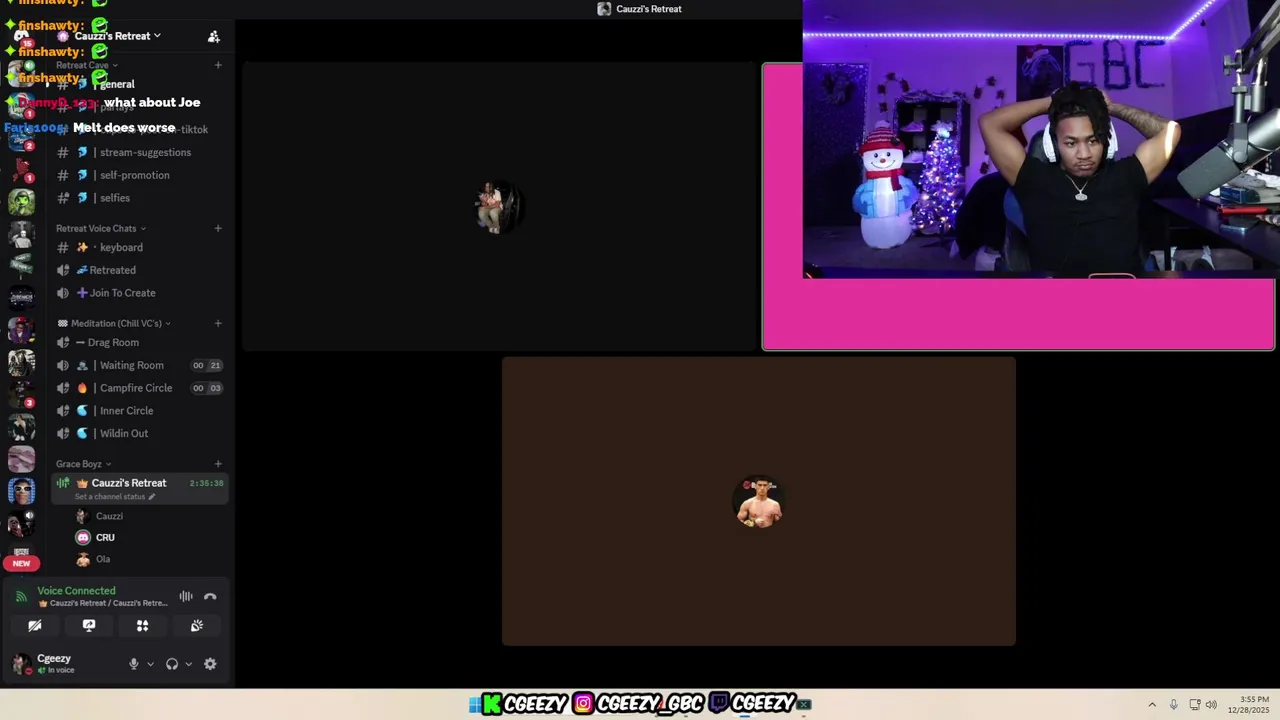Open the Windows Start button
The width and height of the screenshot is (1280, 720).
(x=475, y=704)
